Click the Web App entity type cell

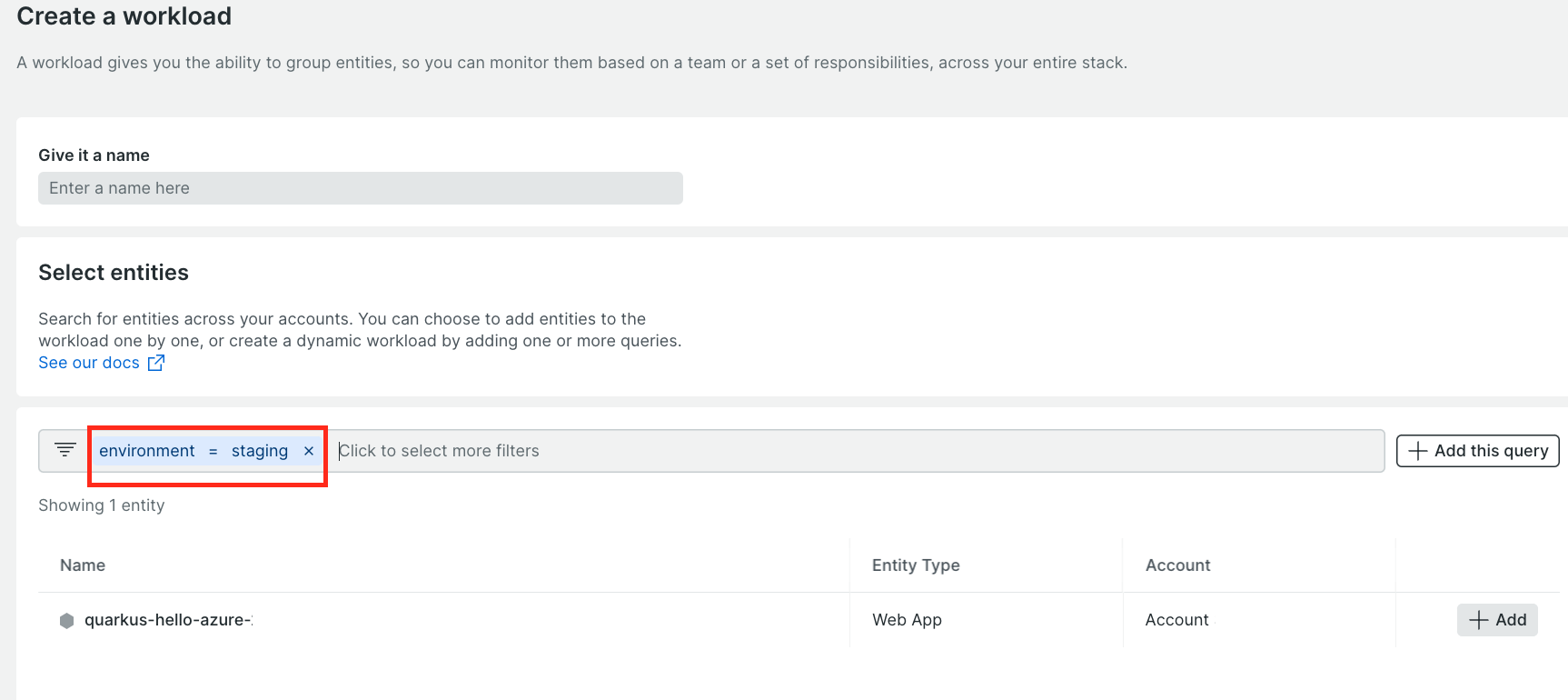[907, 620]
